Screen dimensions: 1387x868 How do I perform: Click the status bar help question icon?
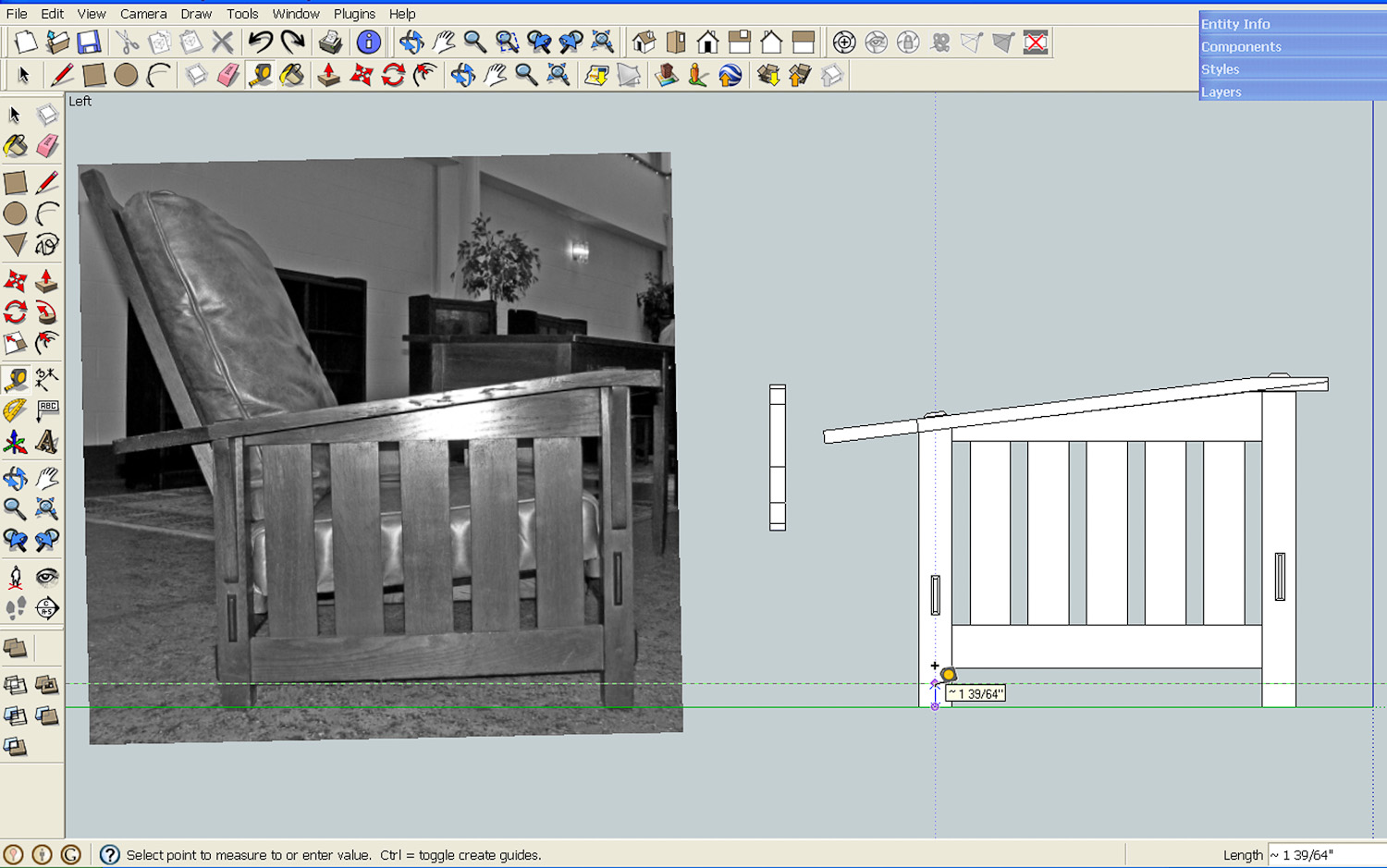click(x=109, y=855)
